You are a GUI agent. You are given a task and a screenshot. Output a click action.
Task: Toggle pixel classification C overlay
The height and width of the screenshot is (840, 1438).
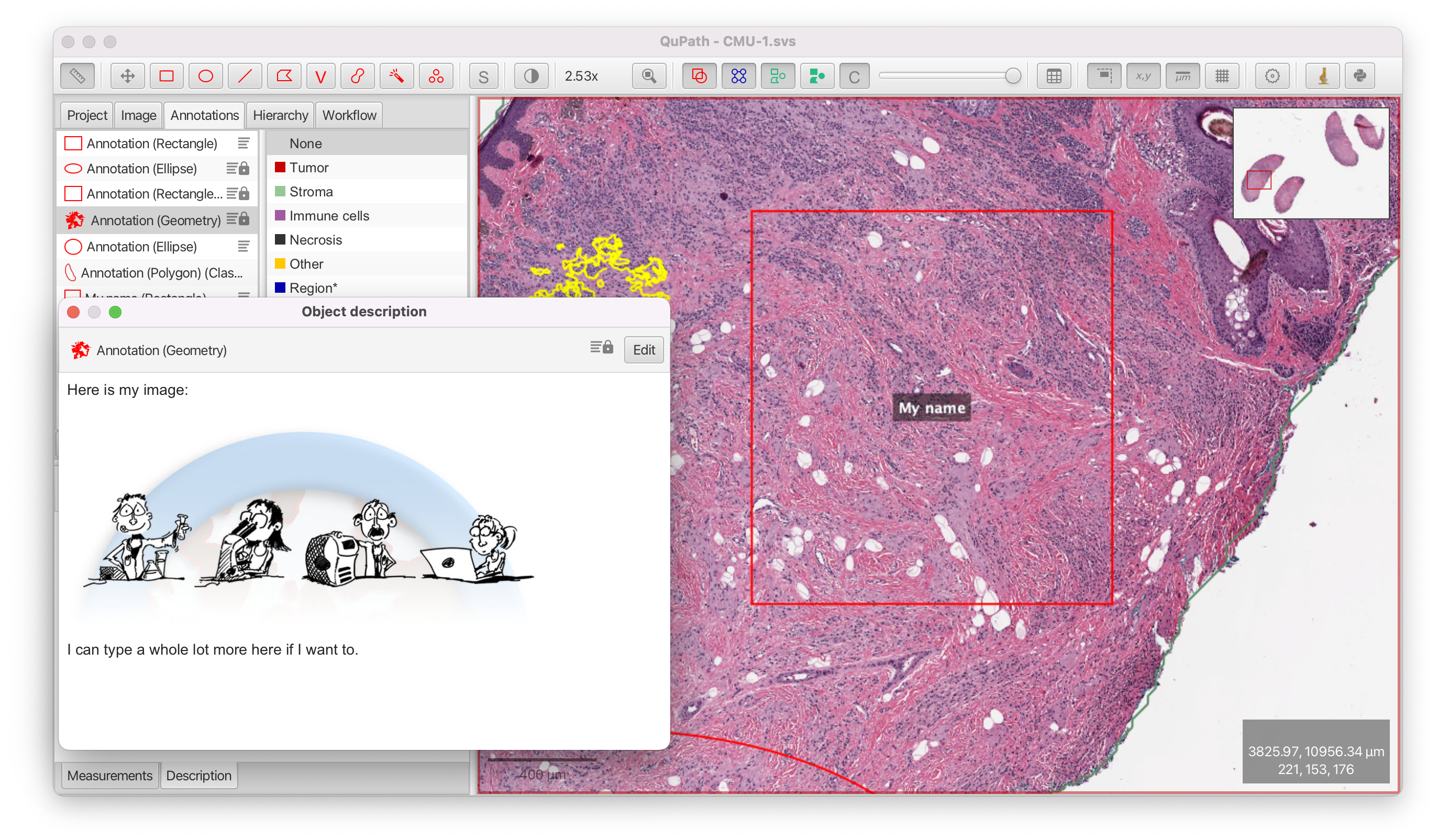coord(854,76)
